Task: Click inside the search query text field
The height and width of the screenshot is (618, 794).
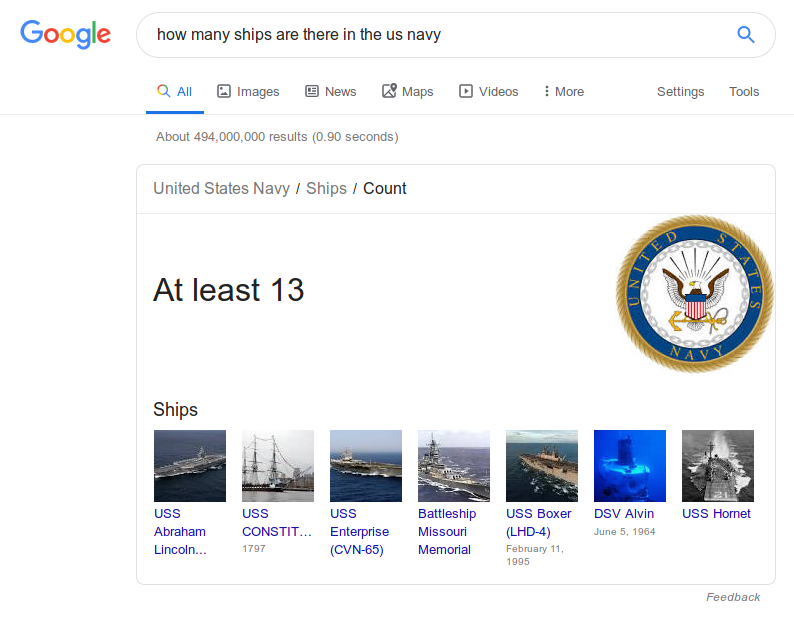Action: (x=435, y=34)
